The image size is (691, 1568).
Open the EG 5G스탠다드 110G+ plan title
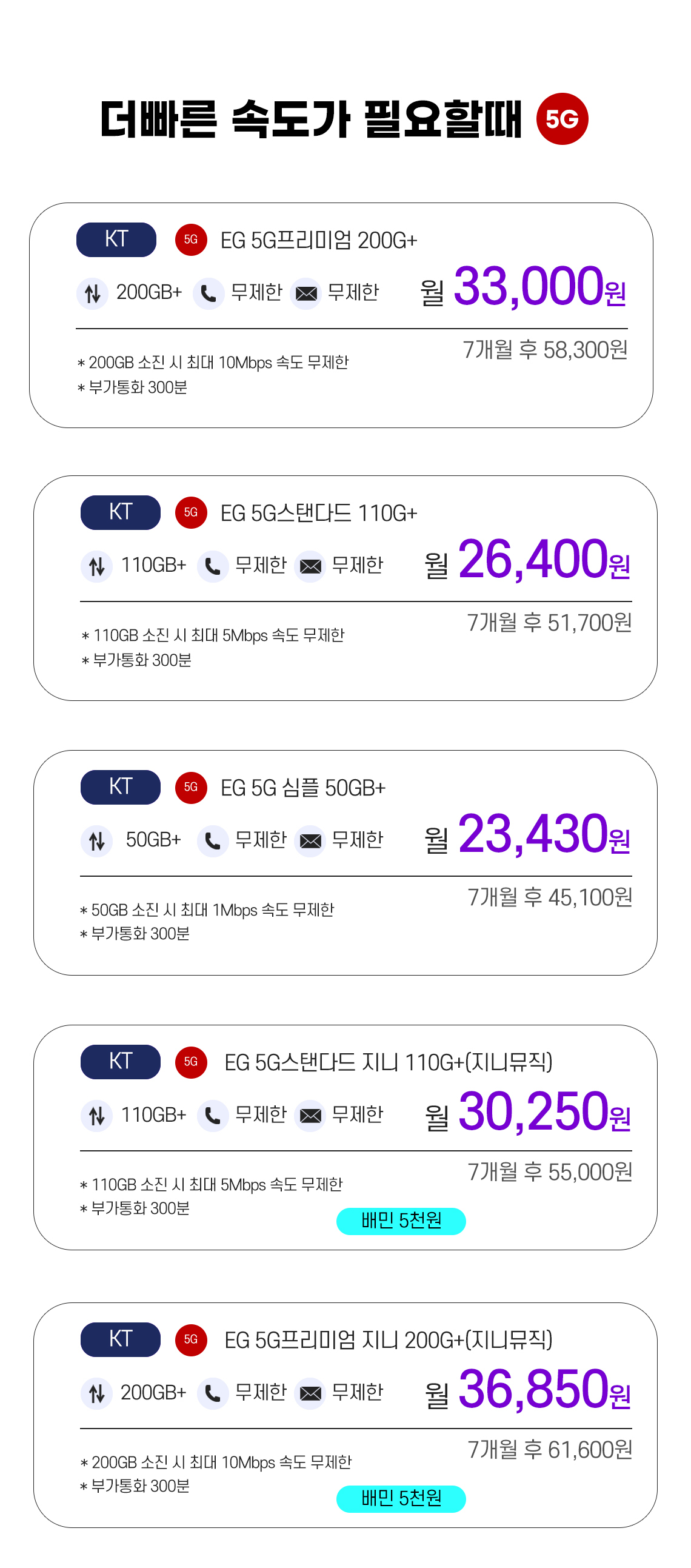coord(319,513)
